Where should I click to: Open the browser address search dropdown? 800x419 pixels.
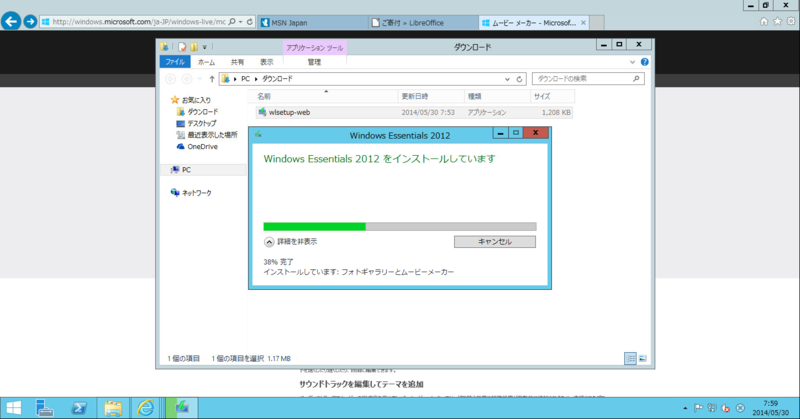coord(240,22)
